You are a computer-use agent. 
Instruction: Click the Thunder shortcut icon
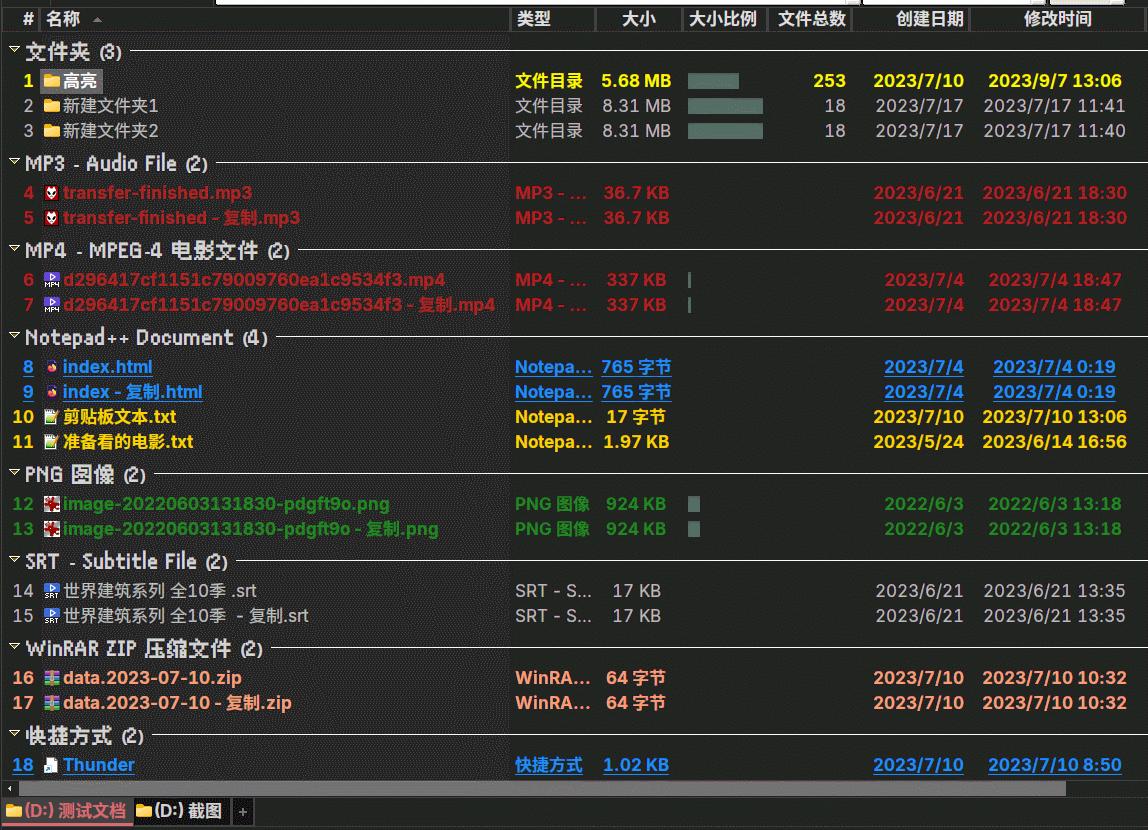(51, 765)
